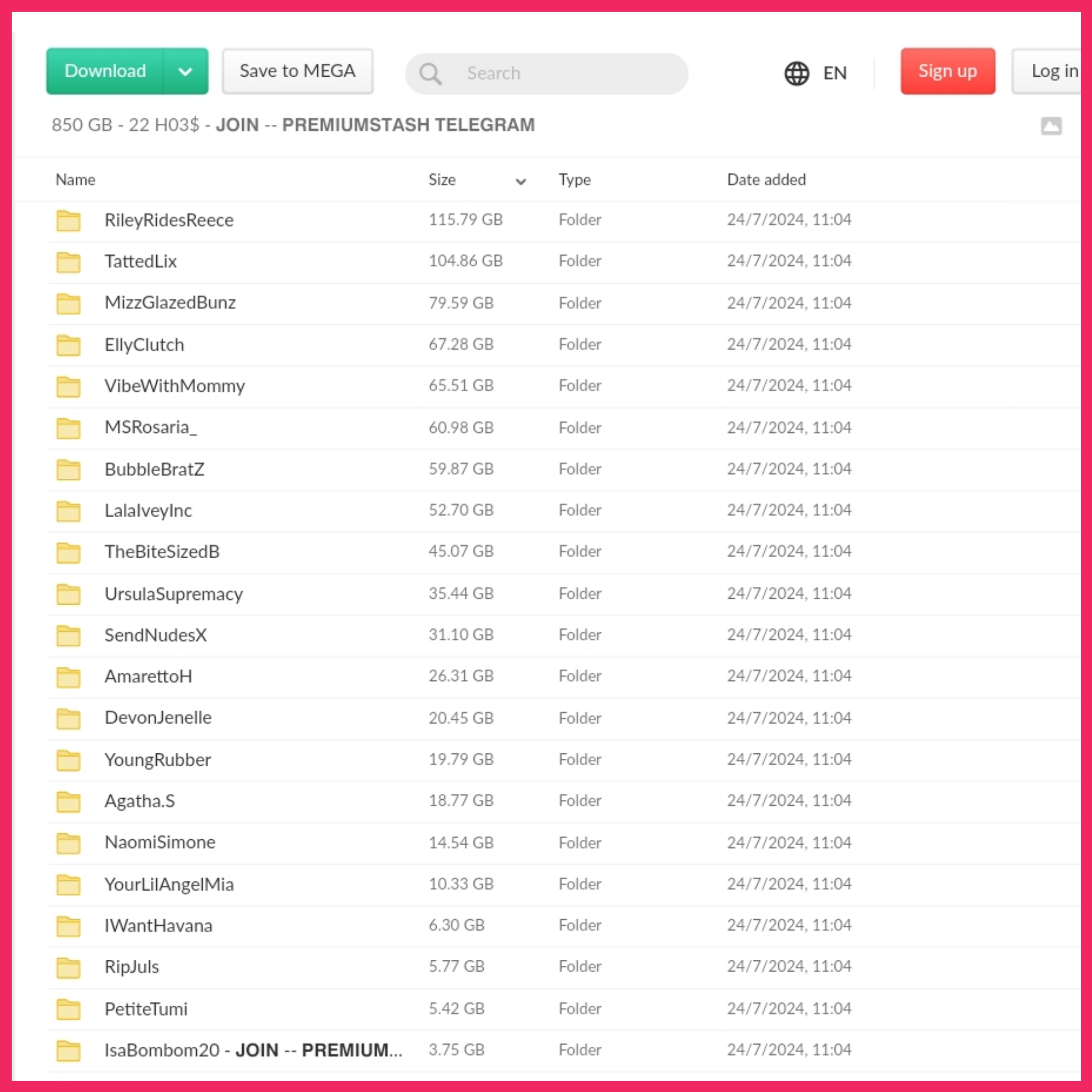Click the 52.70 GB size value
The height and width of the screenshot is (1092, 1092).
coord(461,510)
